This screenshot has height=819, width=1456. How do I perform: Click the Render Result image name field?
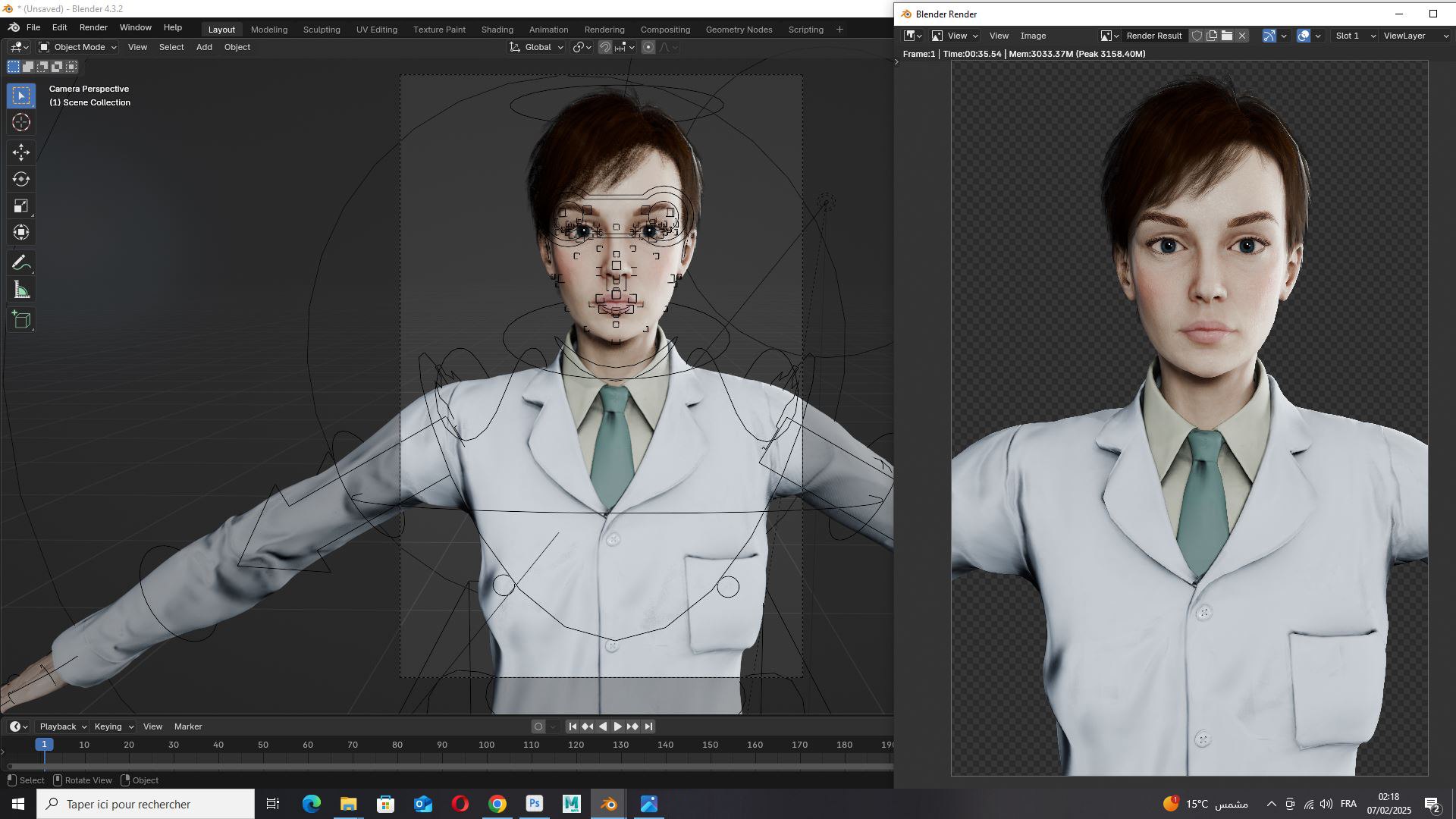pyautogui.click(x=1154, y=36)
